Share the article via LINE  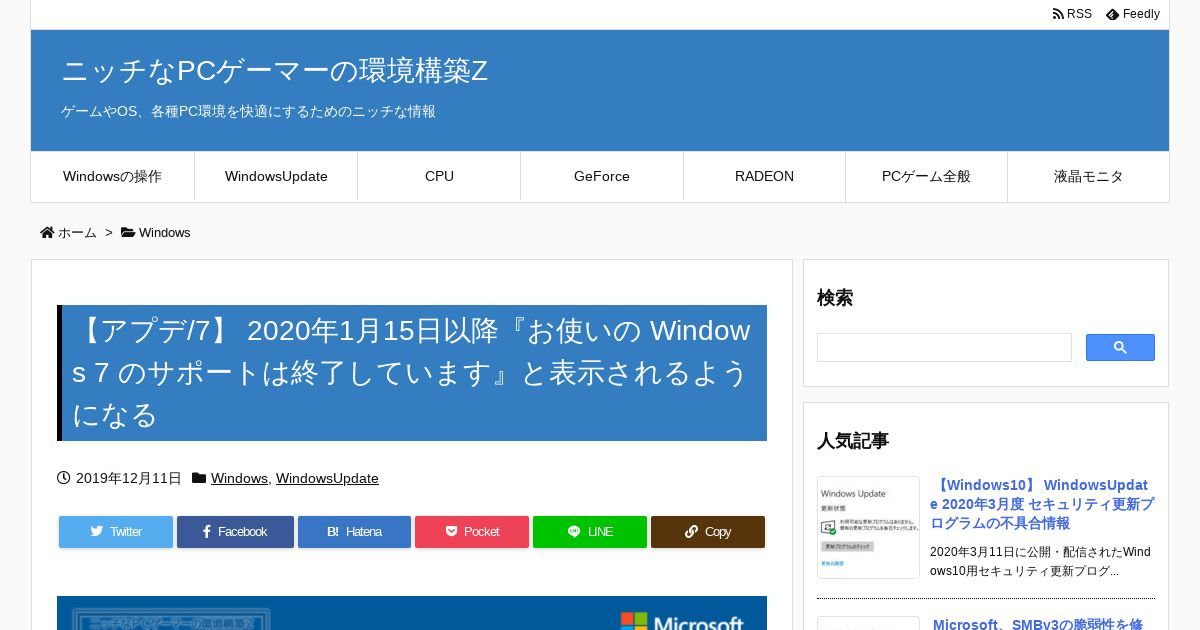[x=590, y=532]
